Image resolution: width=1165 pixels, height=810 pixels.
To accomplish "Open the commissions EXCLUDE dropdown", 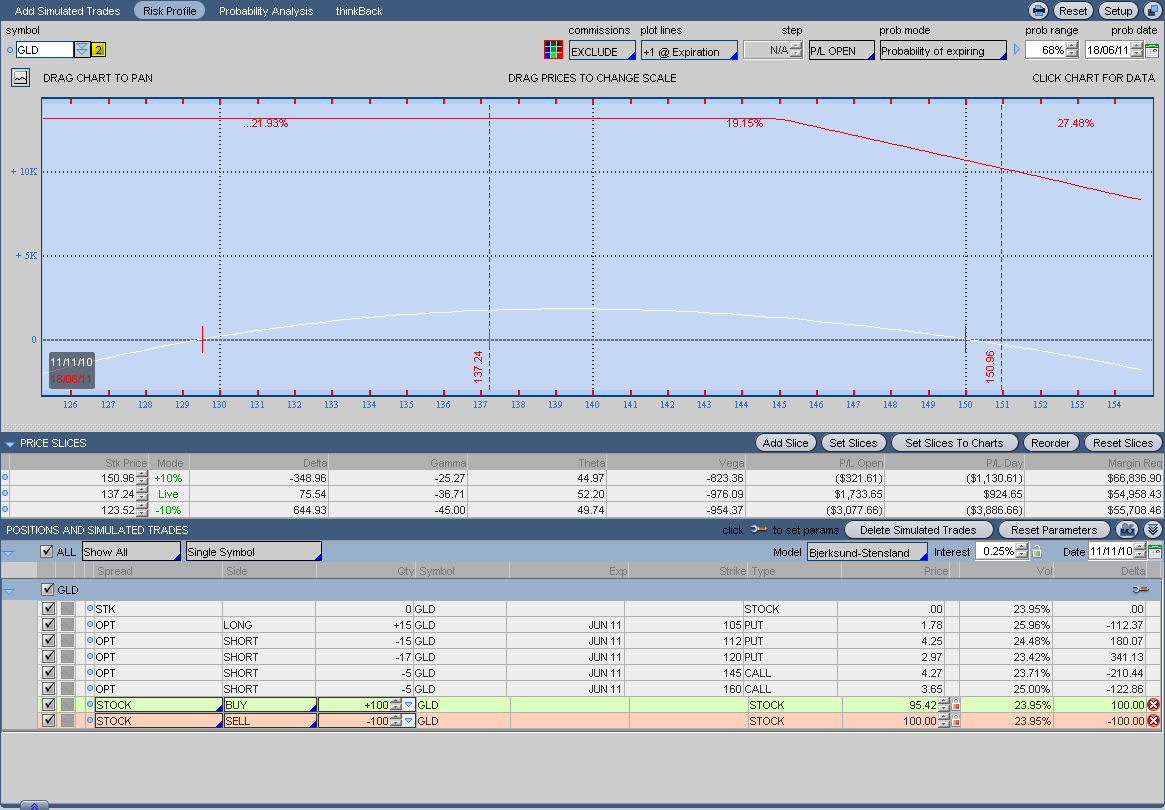I will point(602,51).
